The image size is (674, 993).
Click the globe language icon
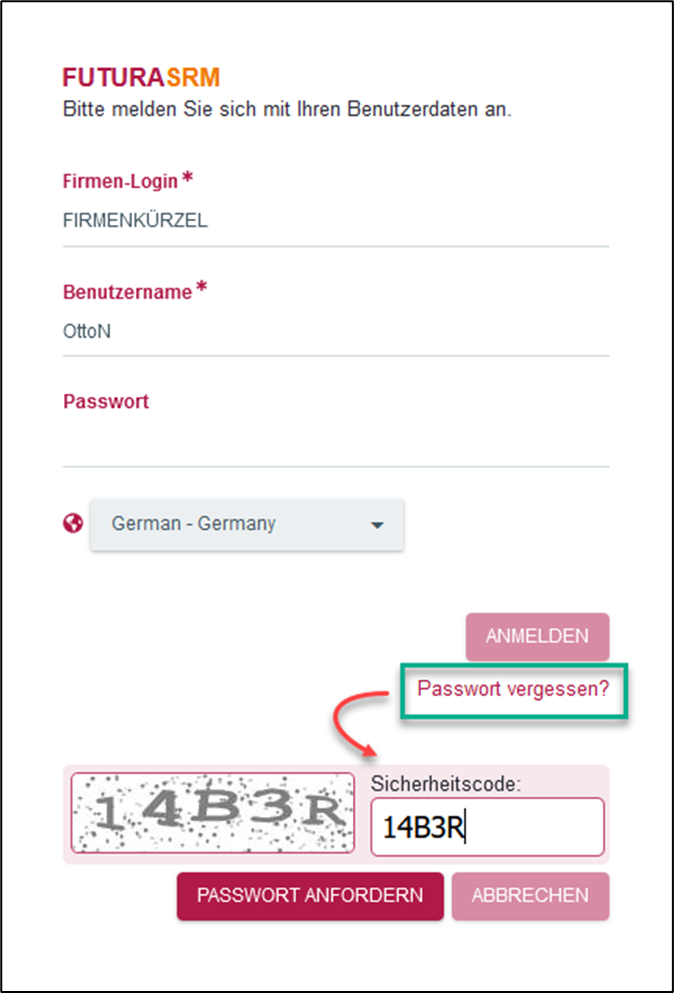tap(72, 523)
